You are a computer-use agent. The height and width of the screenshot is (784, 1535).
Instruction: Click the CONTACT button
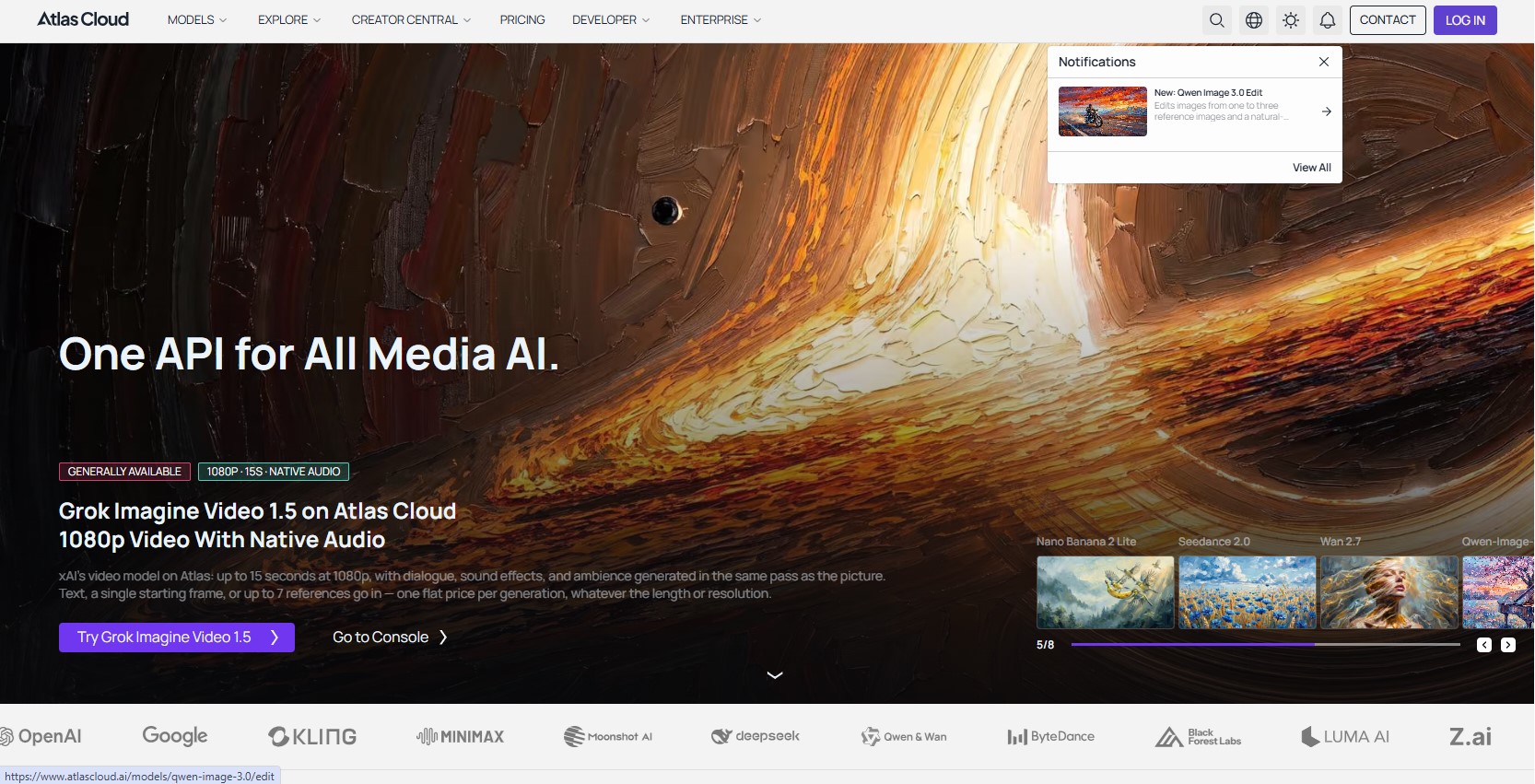1388,20
